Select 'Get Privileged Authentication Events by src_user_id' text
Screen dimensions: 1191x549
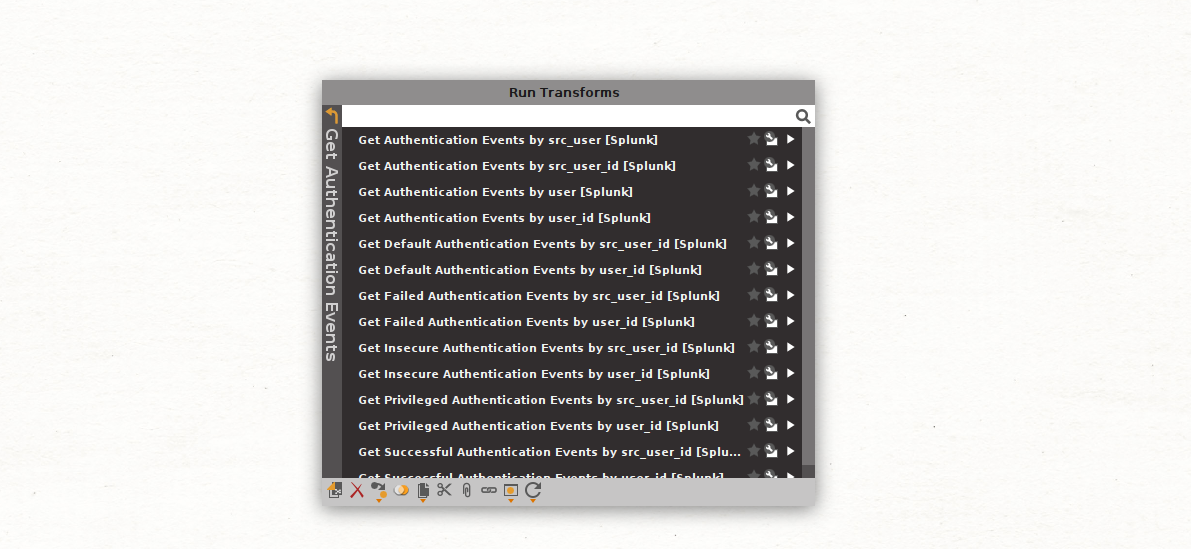(523, 400)
